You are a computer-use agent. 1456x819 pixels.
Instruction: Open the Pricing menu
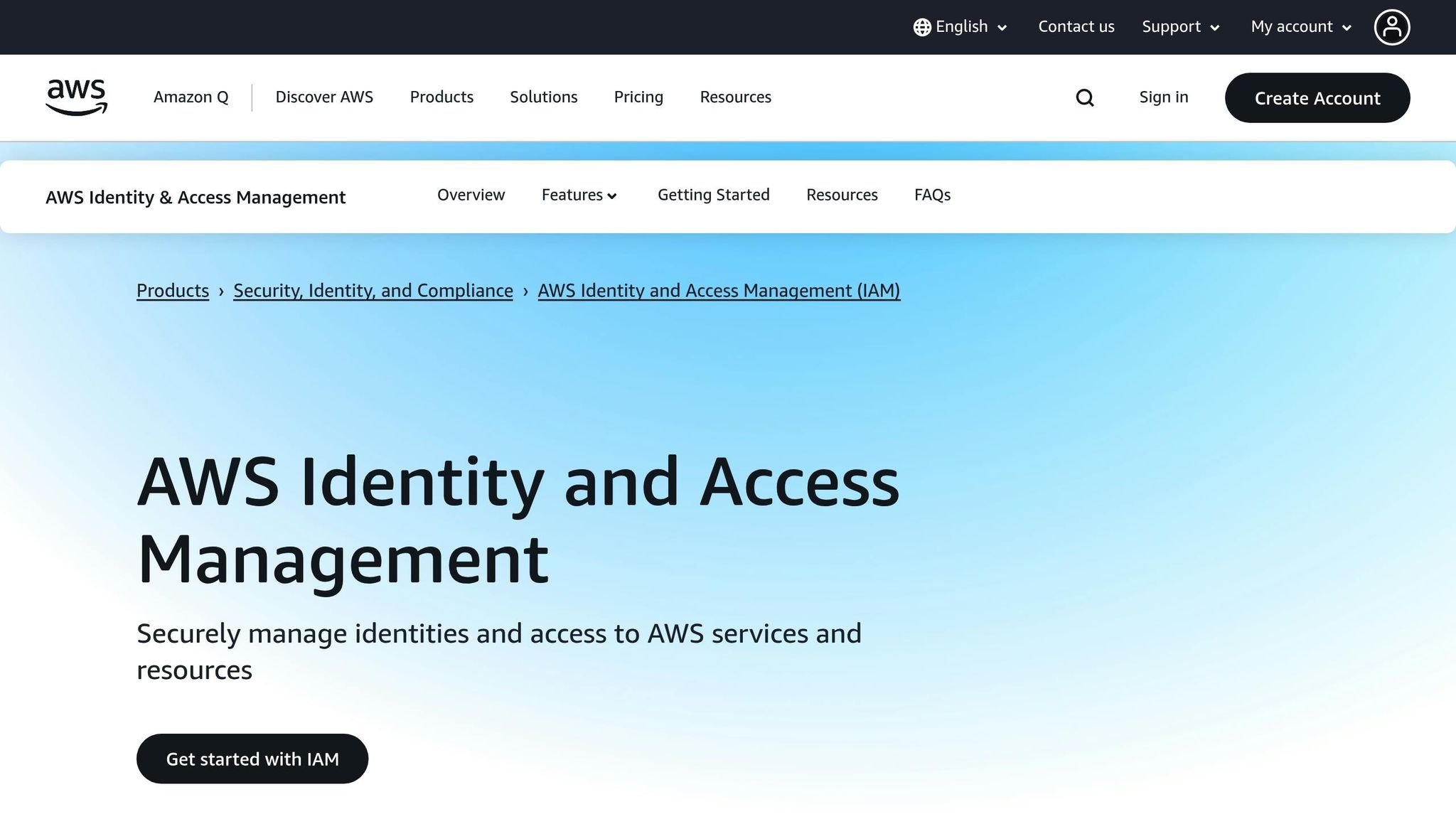point(638,97)
